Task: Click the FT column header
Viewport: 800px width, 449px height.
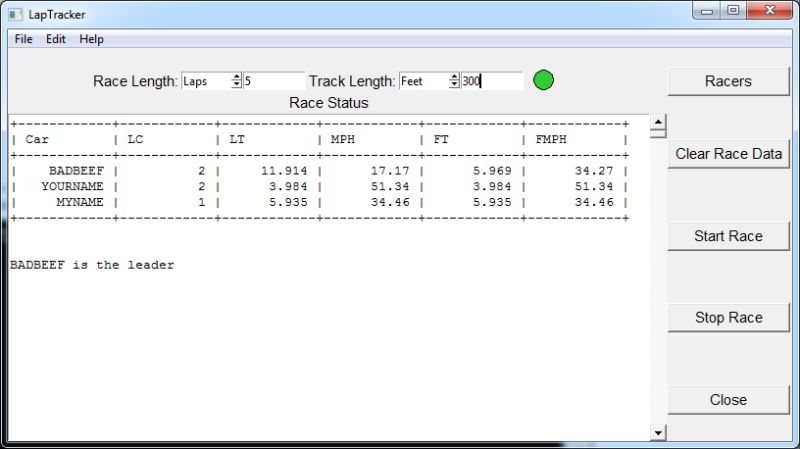Action: (x=441, y=139)
